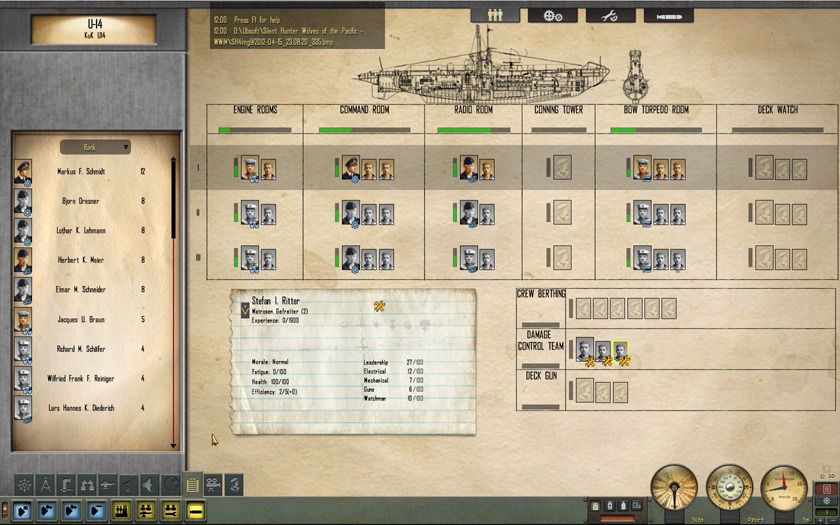Select highlighted third Damage Control Team member

(620, 351)
